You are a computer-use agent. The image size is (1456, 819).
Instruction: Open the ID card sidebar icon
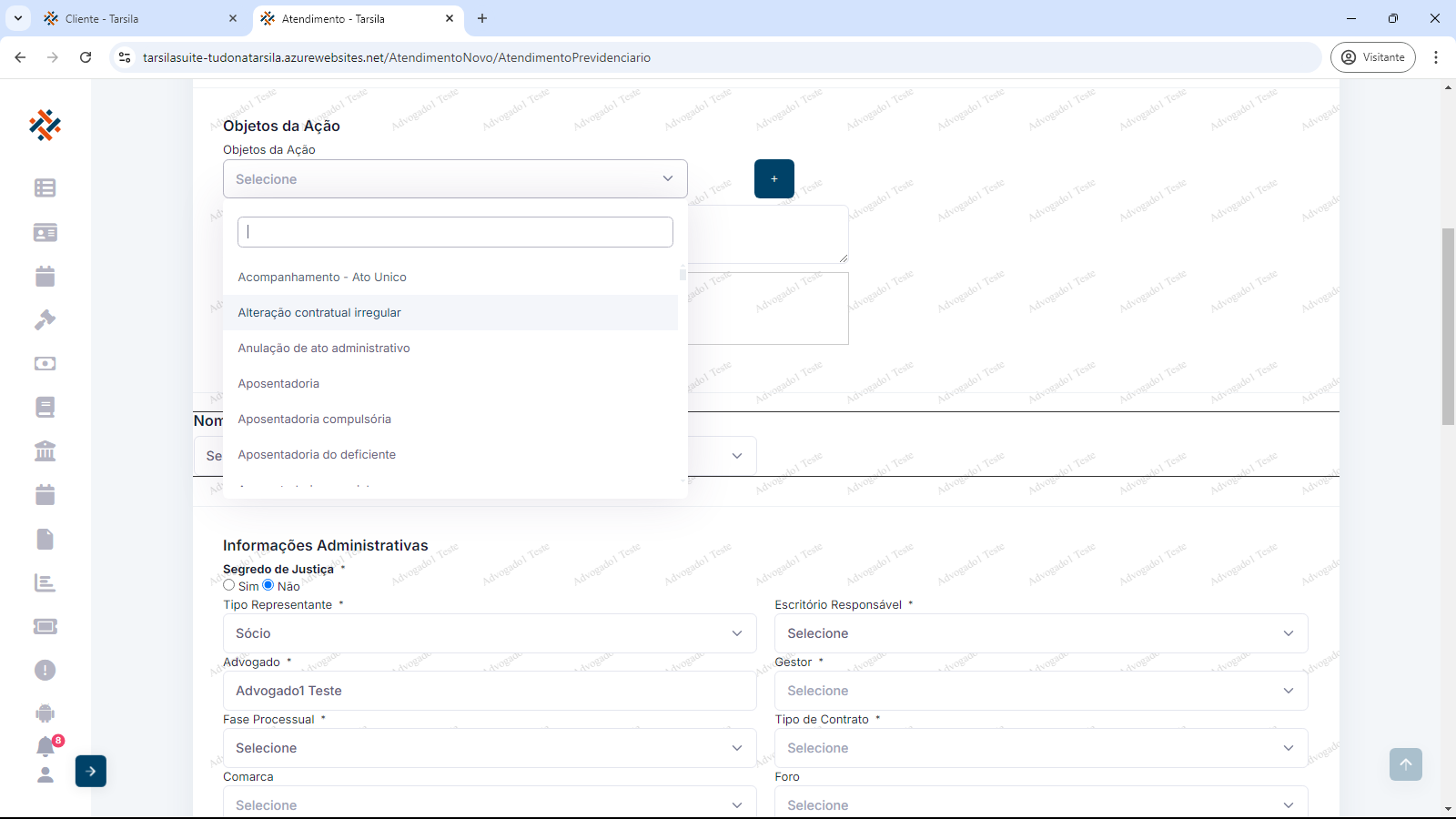tap(45, 232)
